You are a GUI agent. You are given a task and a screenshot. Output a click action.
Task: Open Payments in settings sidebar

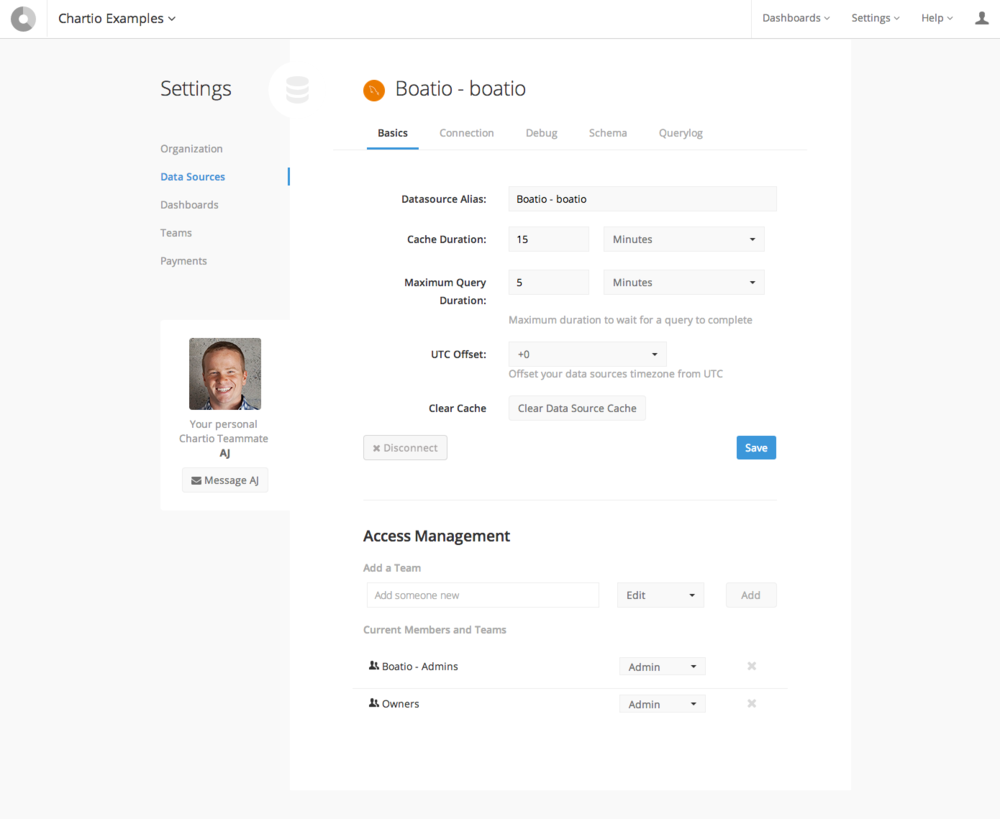[x=184, y=261]
